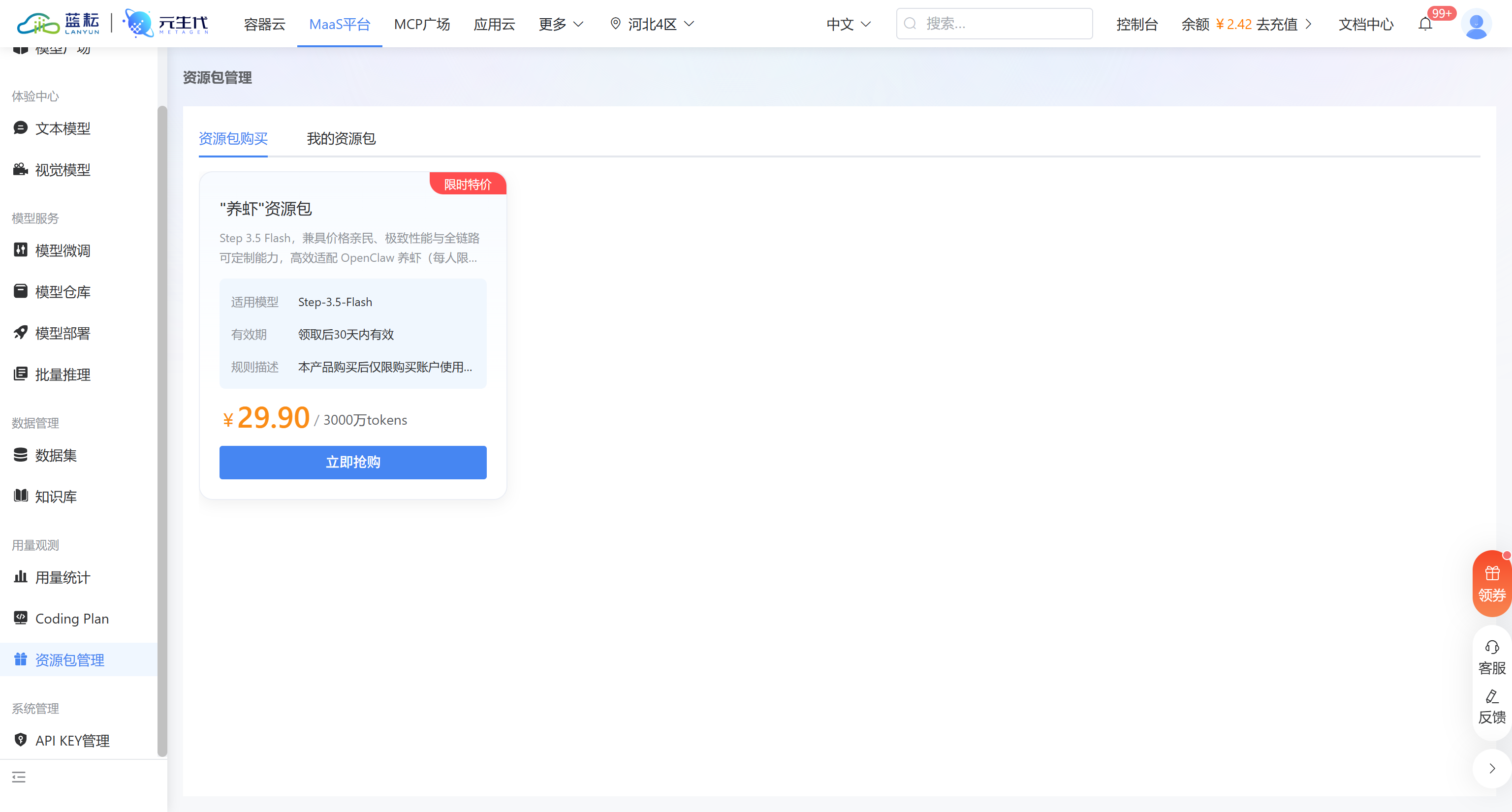
Task: Click the 立即抢购 purchase button
Action: 353,462
